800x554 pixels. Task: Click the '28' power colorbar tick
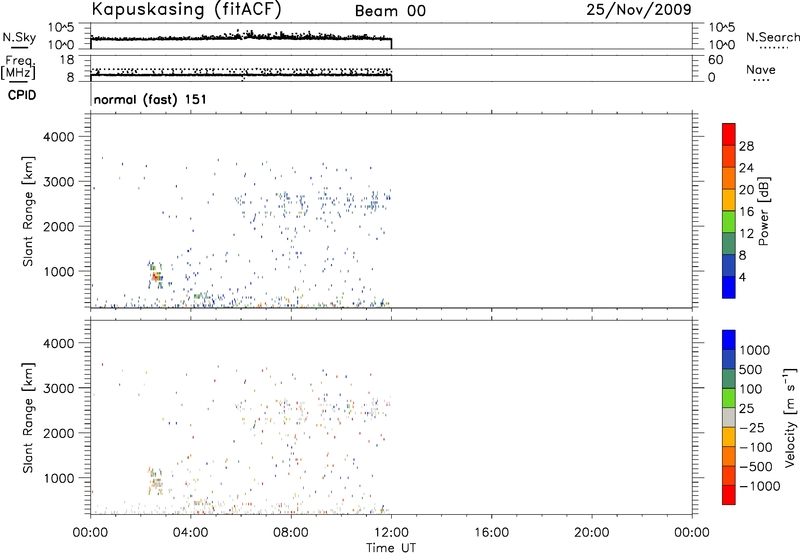746,146
